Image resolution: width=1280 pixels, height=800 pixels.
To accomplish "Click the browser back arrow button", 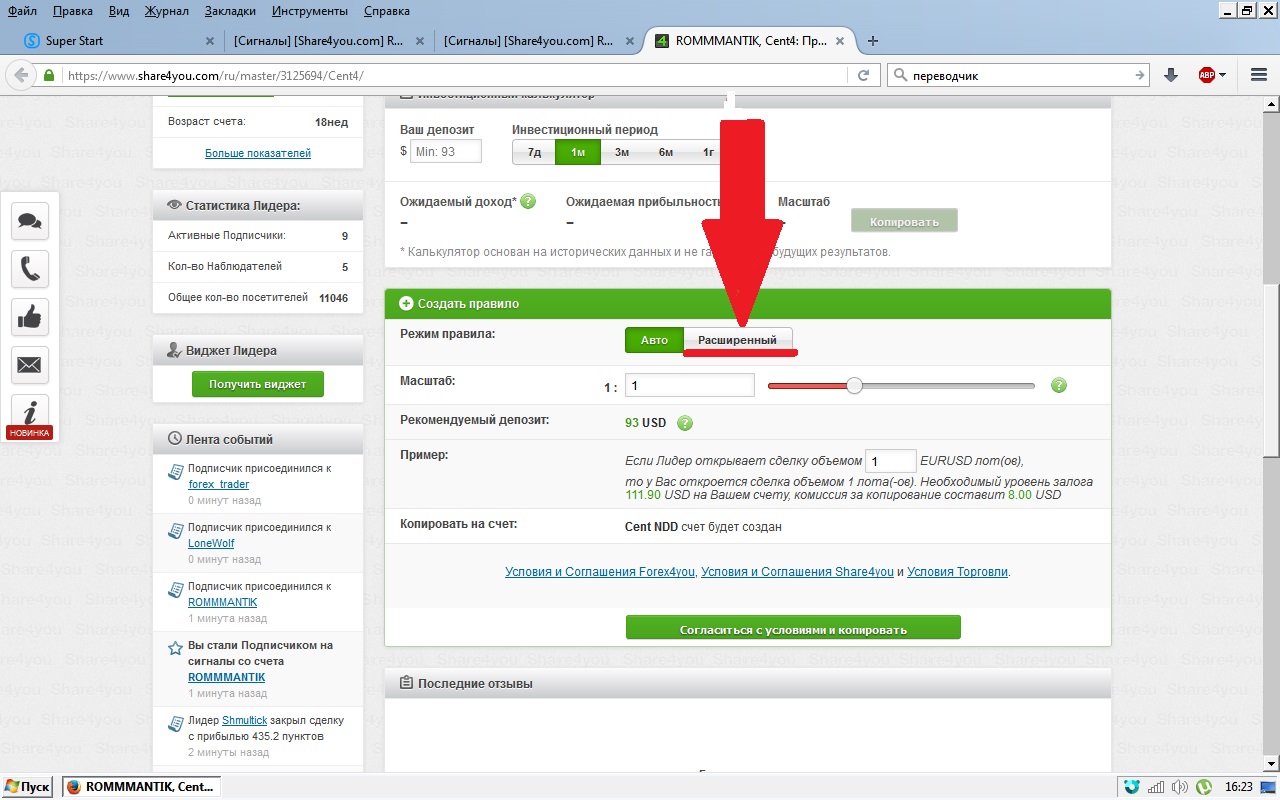I will coord(20,75).
